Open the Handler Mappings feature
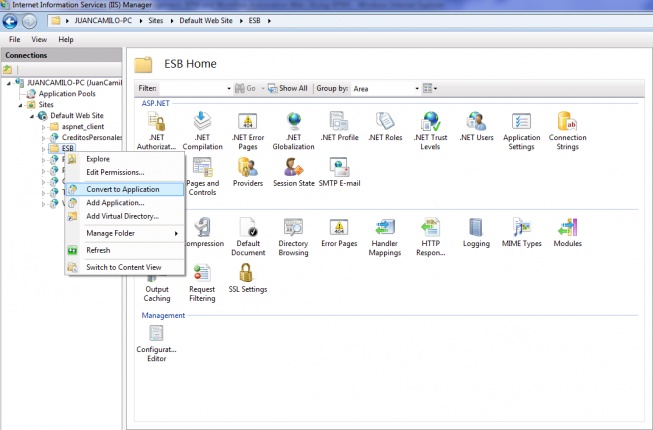Image resolution: width=653 pixels, height=430 pixels. coord(385,237)
